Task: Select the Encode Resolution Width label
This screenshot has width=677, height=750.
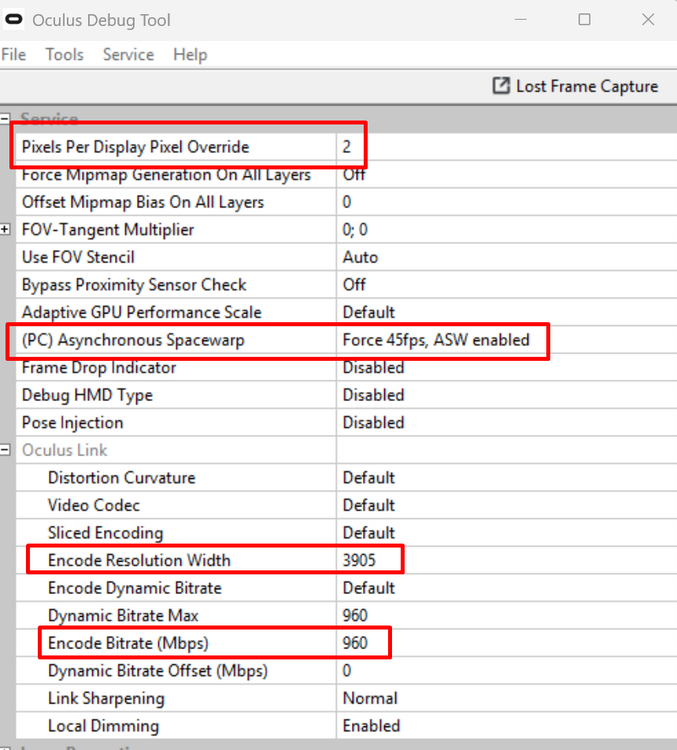Action: pos(139,561)
